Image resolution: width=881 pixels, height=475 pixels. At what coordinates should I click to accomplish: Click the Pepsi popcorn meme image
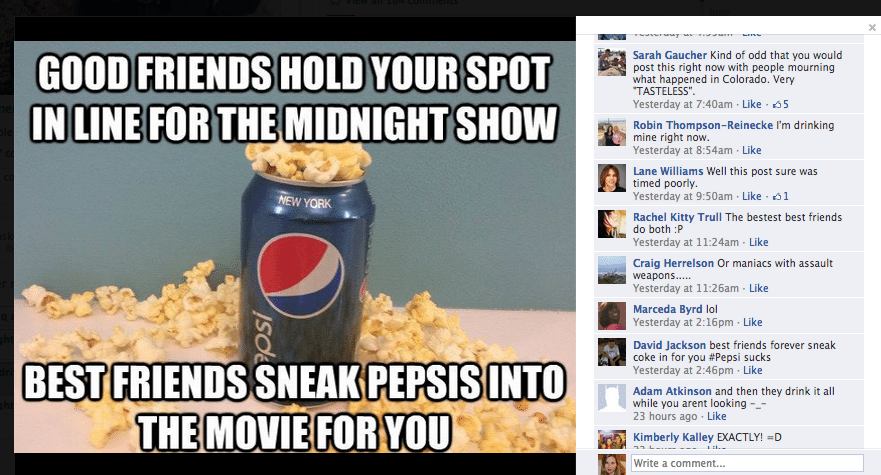[295, 247]
